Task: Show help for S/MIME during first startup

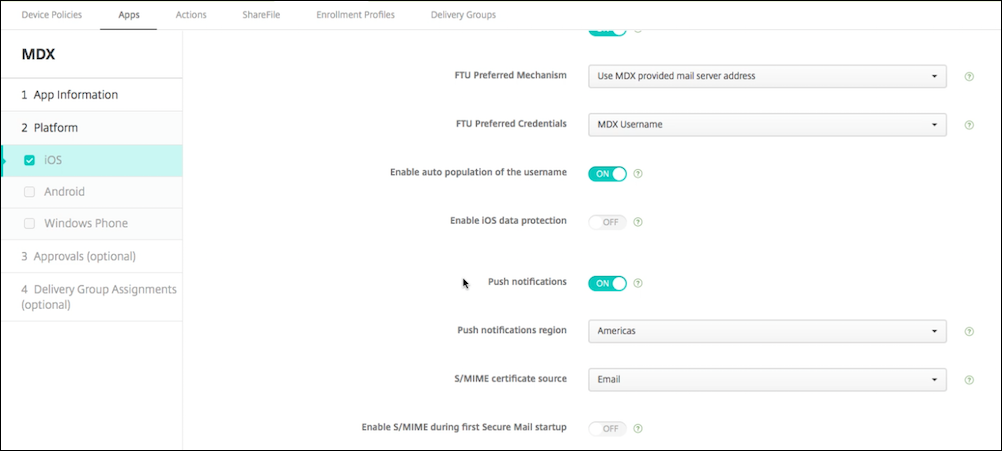Action: 638,429
